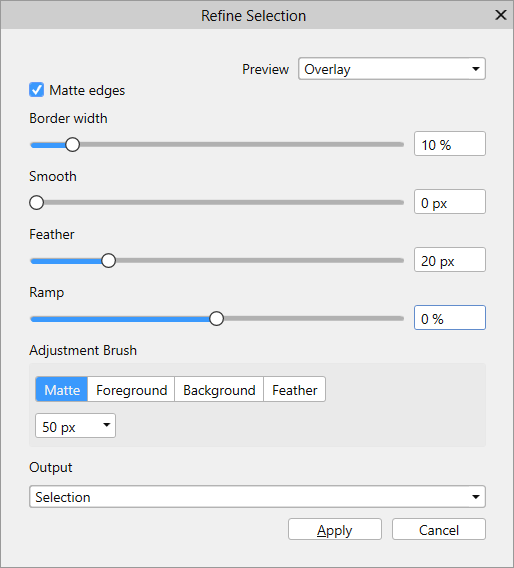The width and height of the screenshot is (514, 568).
Task: Select the Background adjustment brush mode
Action: click(x=219, y=389)
